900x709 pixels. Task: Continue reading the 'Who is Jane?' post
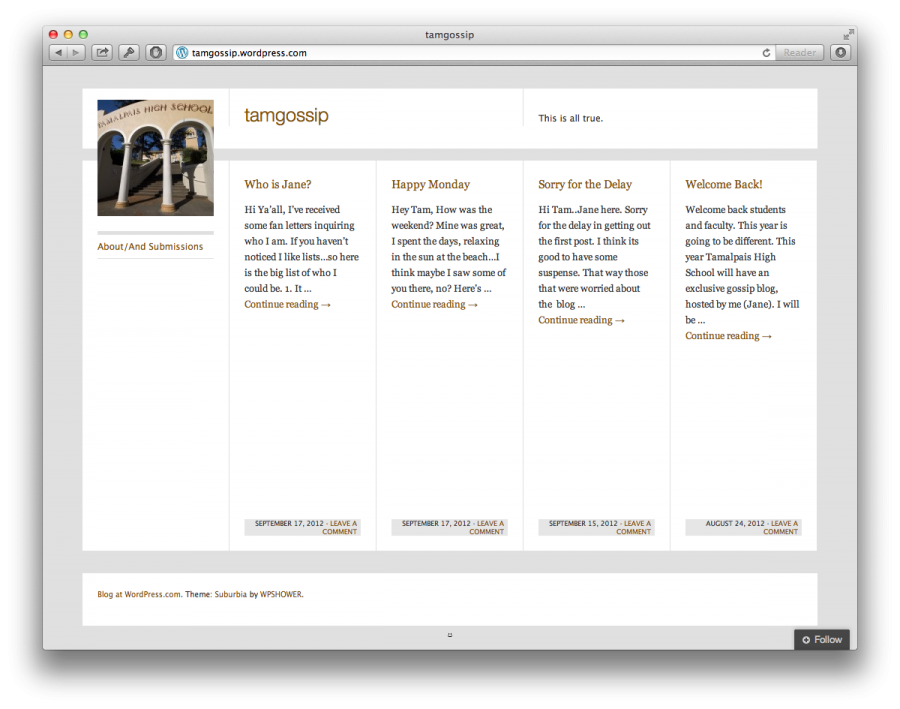click(288, 304)
